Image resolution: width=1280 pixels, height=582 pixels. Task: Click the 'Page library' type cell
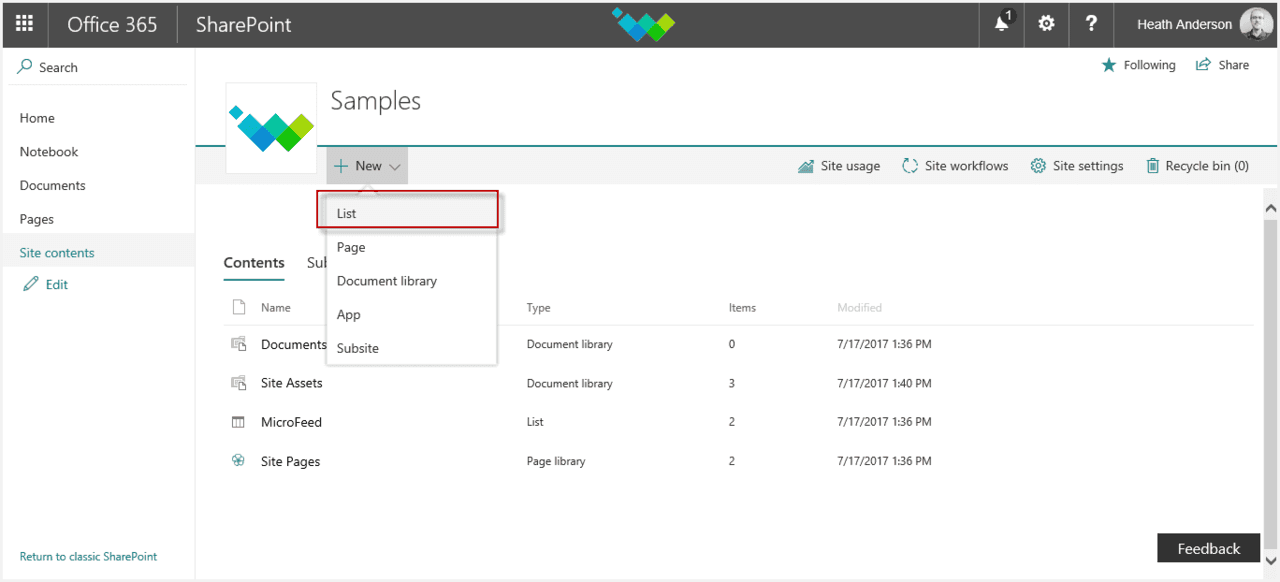tap(556, 462)
